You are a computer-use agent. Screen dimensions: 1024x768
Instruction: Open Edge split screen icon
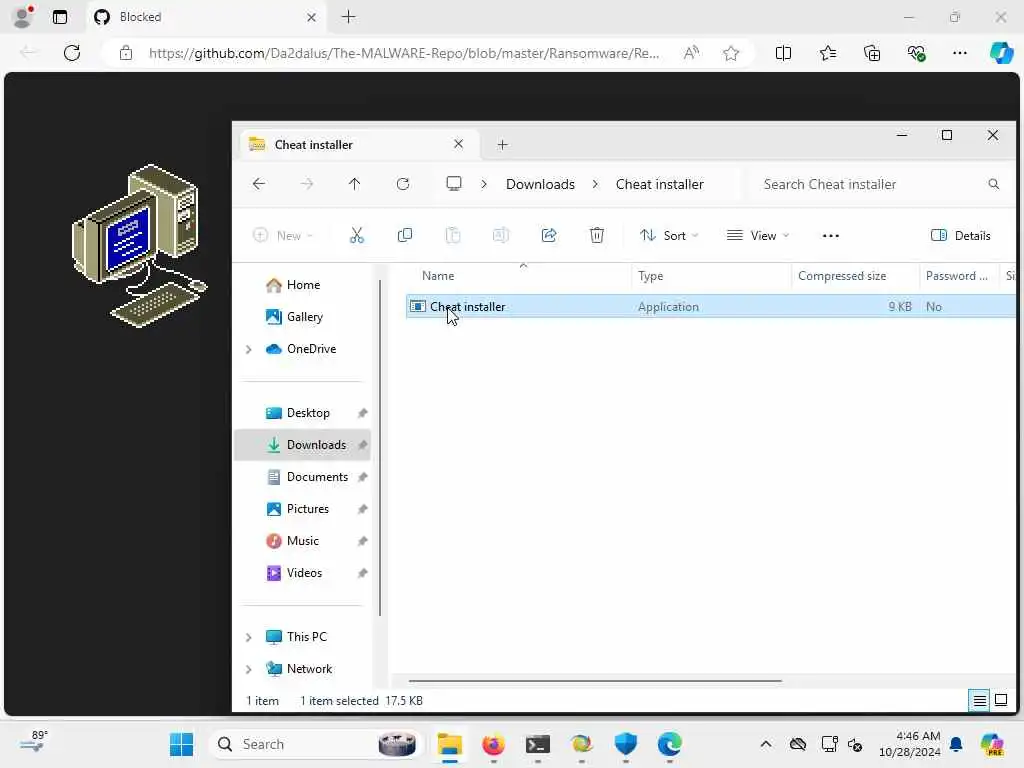(x=783, y=53)
